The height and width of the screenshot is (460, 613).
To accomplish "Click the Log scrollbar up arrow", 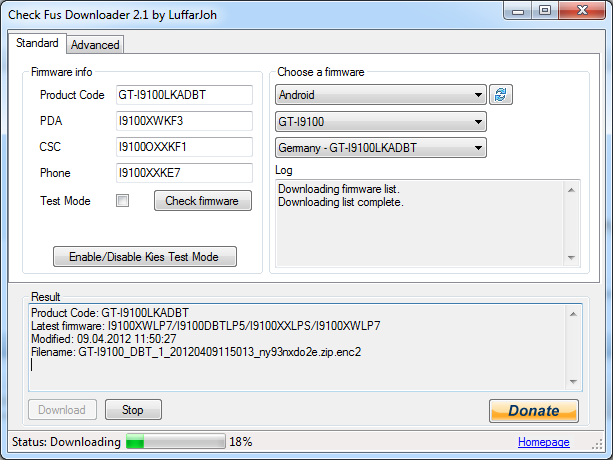I will point(571,190).
